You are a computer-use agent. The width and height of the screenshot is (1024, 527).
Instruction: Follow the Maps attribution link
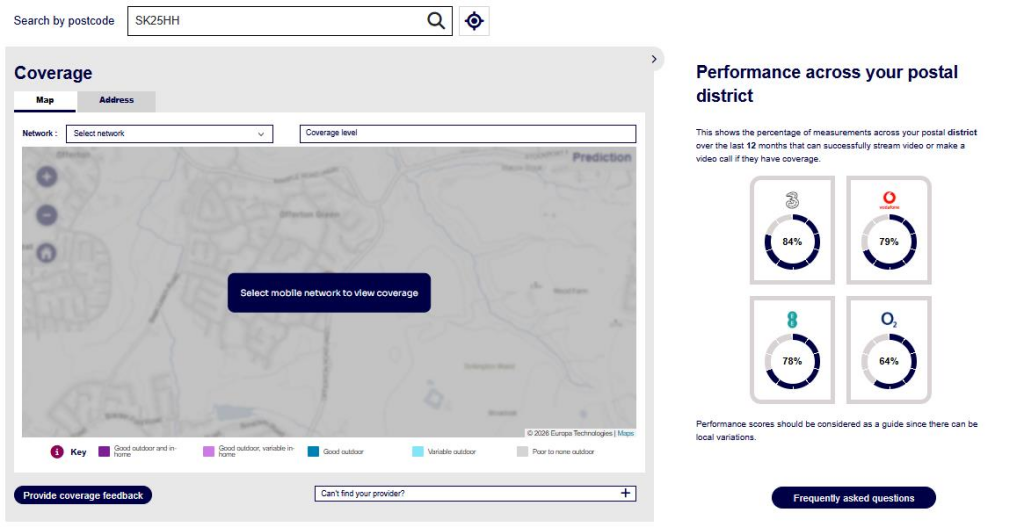pos(626,433)
